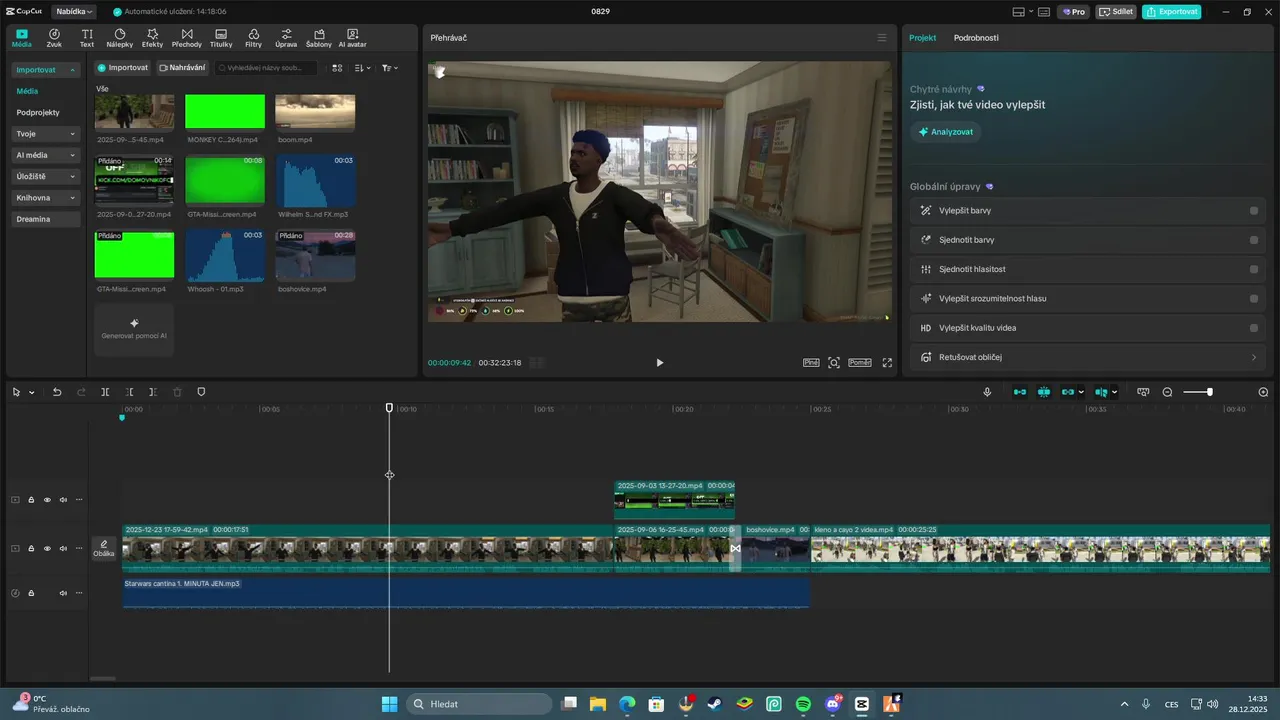Viewport: 1280px width, 720px height.
Task: Toggle the Vylepšit barvy checkbox
Action: point(1254,211)
